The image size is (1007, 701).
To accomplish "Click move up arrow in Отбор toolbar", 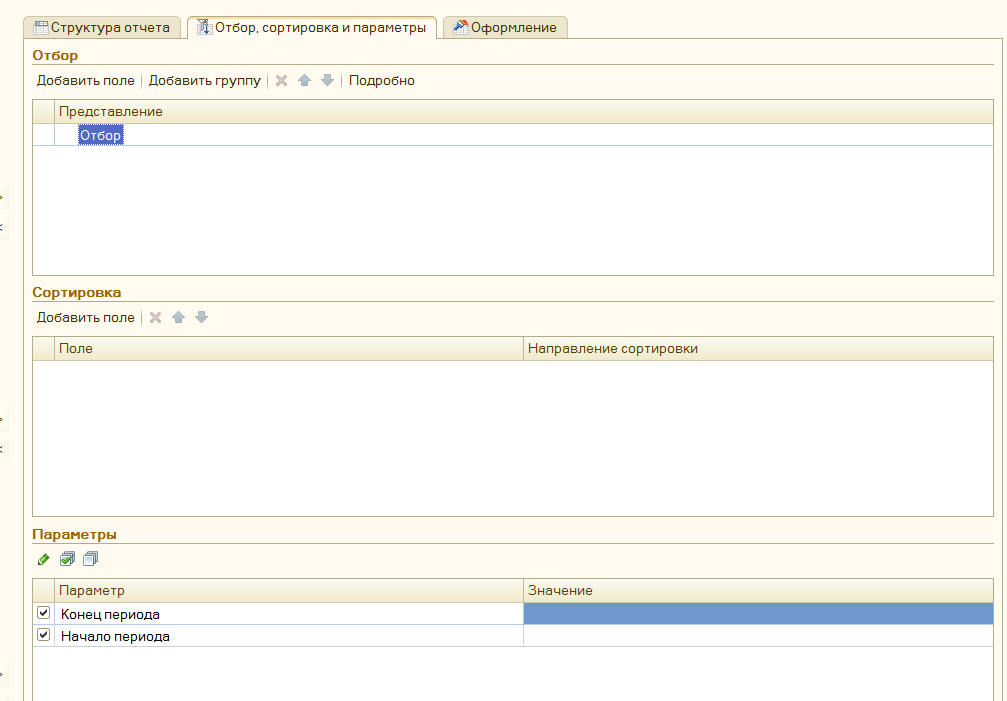I will click(305, 81).
